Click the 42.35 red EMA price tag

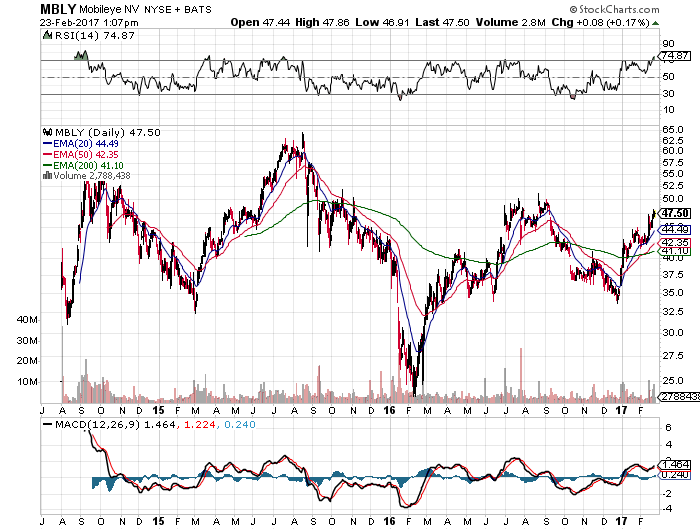point(675,242)
